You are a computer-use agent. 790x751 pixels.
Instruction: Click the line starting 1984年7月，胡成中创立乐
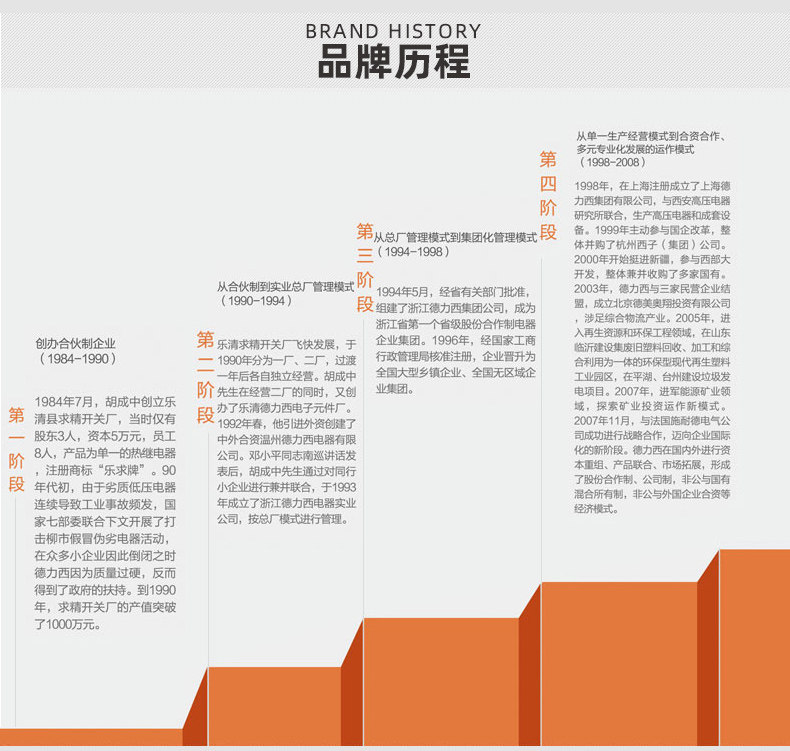tap(105, 402)
